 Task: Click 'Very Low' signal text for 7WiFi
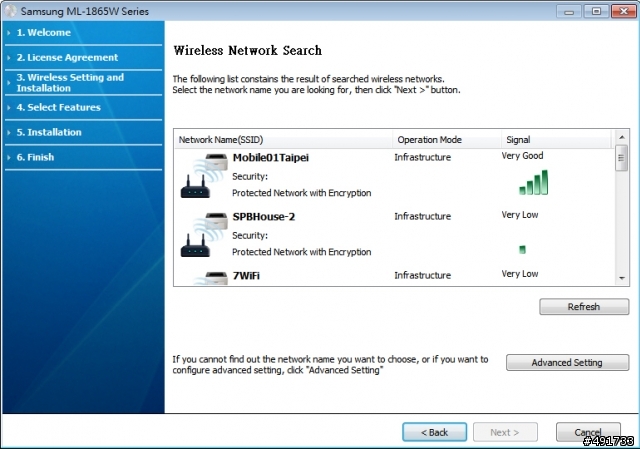520,274
